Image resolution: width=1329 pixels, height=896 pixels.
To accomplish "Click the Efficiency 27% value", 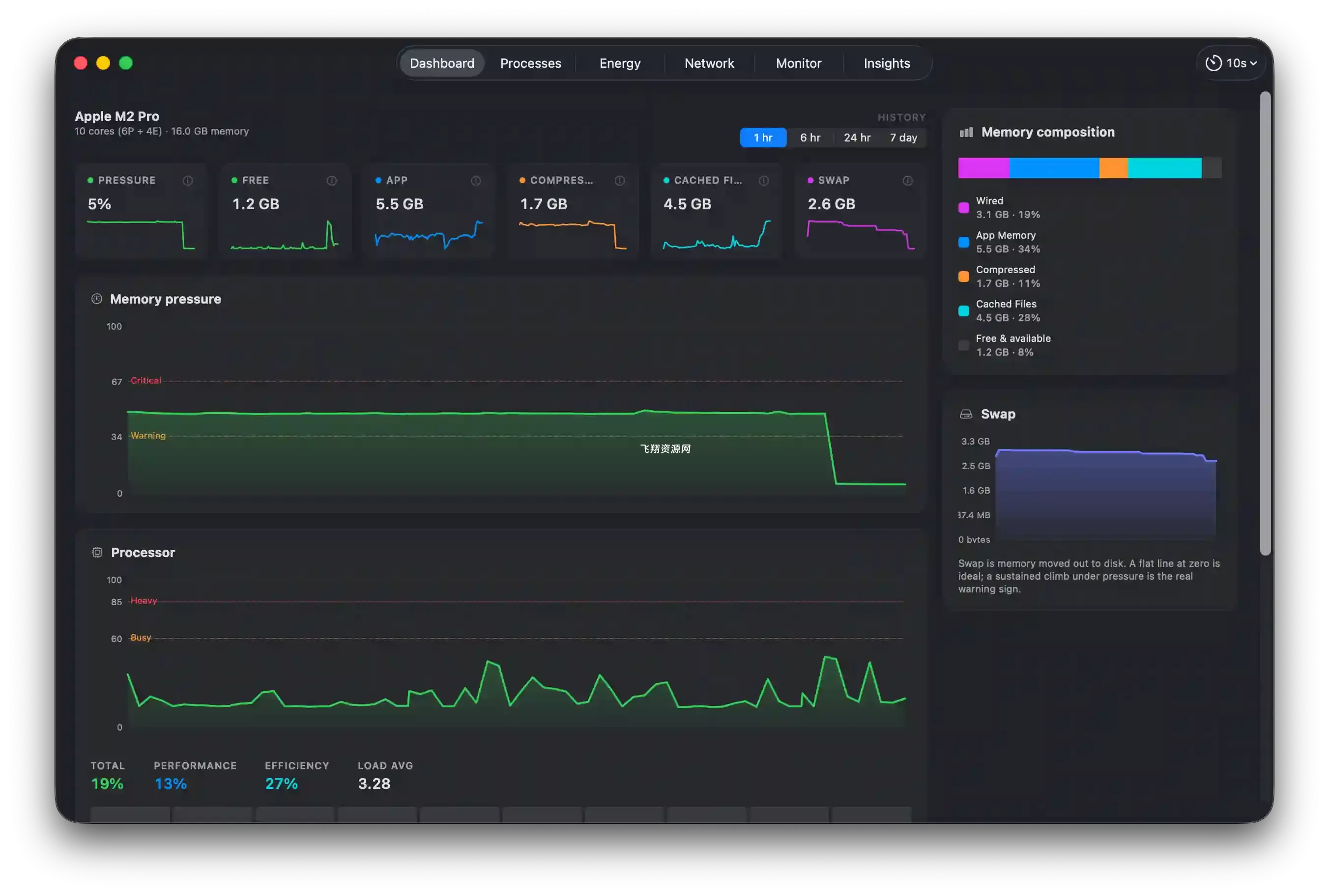I will (x=281, y=784).
